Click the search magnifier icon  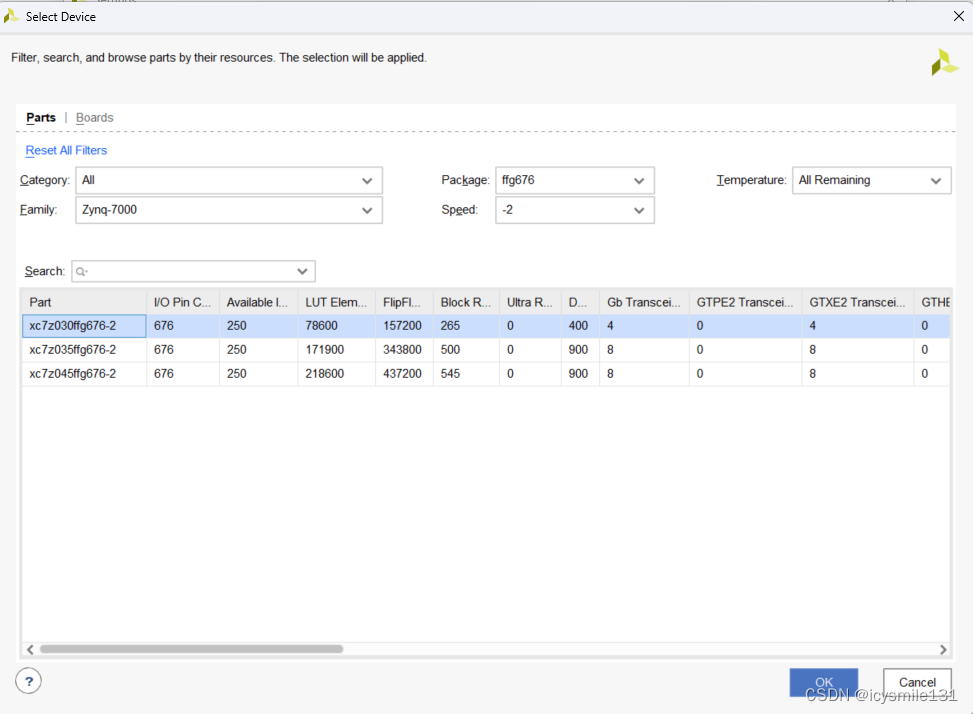coord(81,272)
